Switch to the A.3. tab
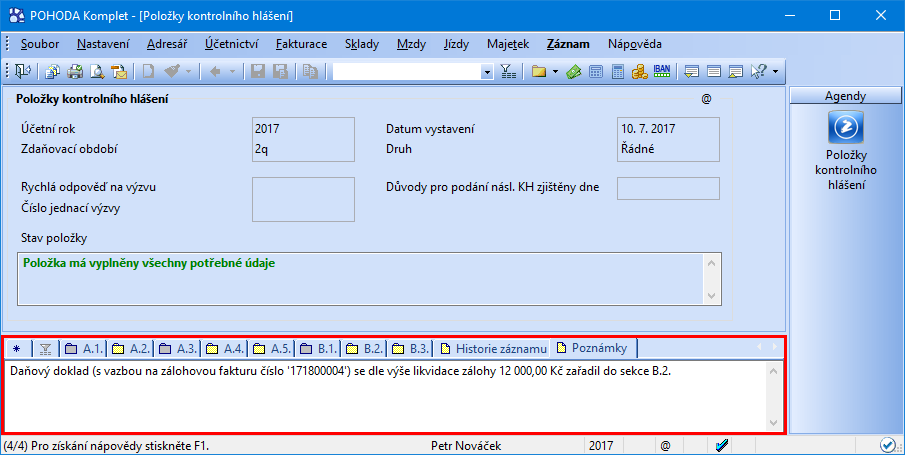 coord(177,348)
